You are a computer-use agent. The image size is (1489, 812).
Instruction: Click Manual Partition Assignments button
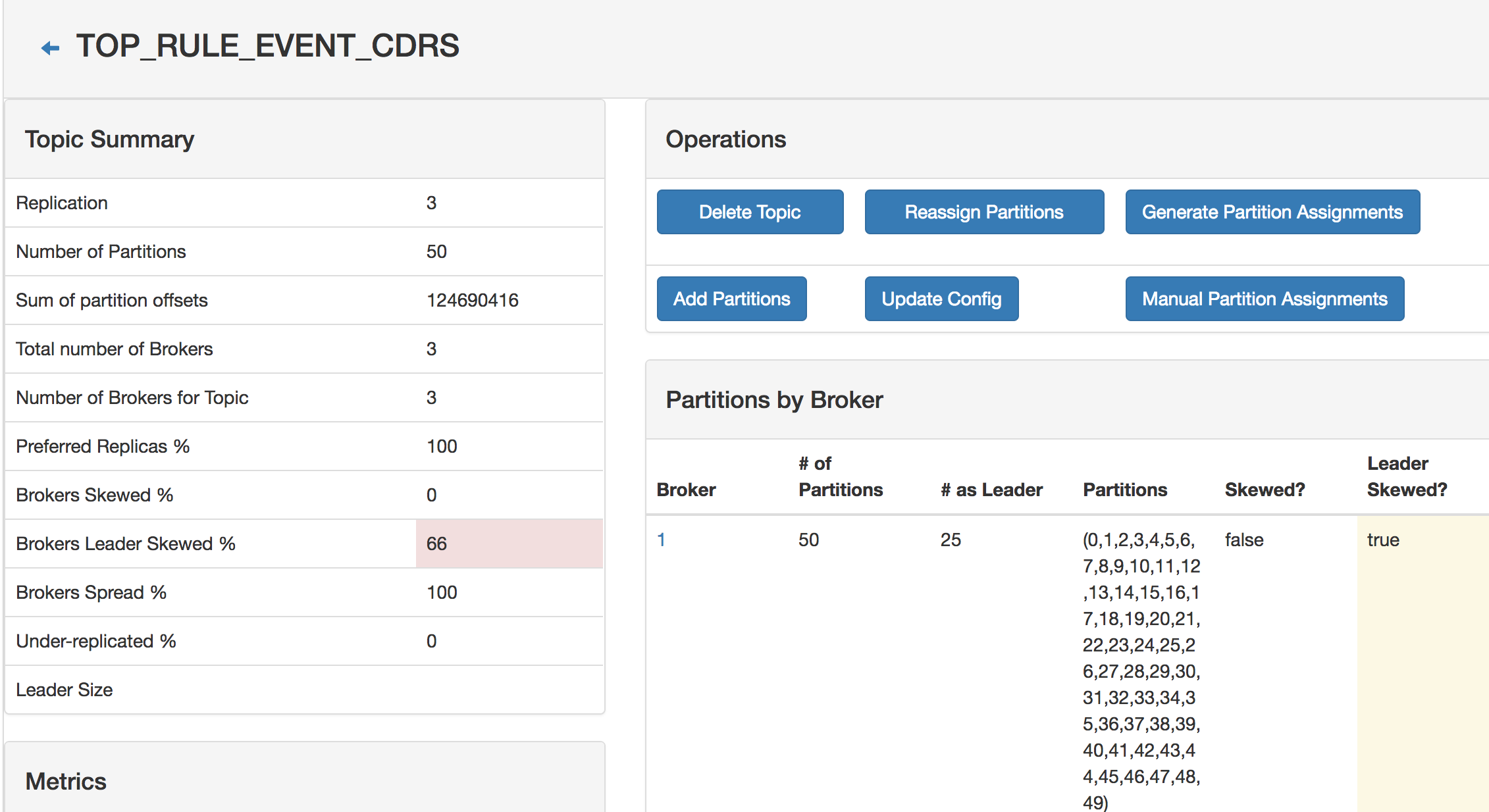(1264, 299)
